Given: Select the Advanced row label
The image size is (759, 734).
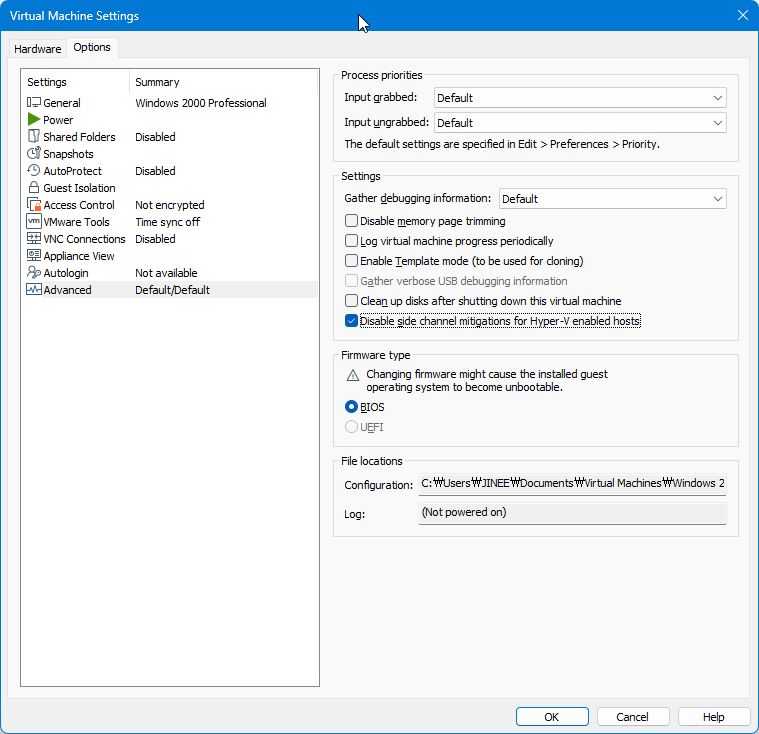Looking at the screenshot, I should point(67,290).
